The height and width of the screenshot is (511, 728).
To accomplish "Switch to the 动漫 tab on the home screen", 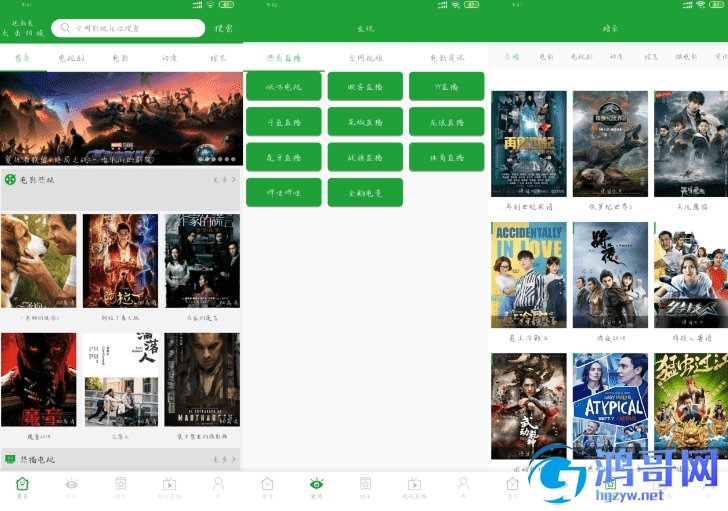I will pos(169,58).
